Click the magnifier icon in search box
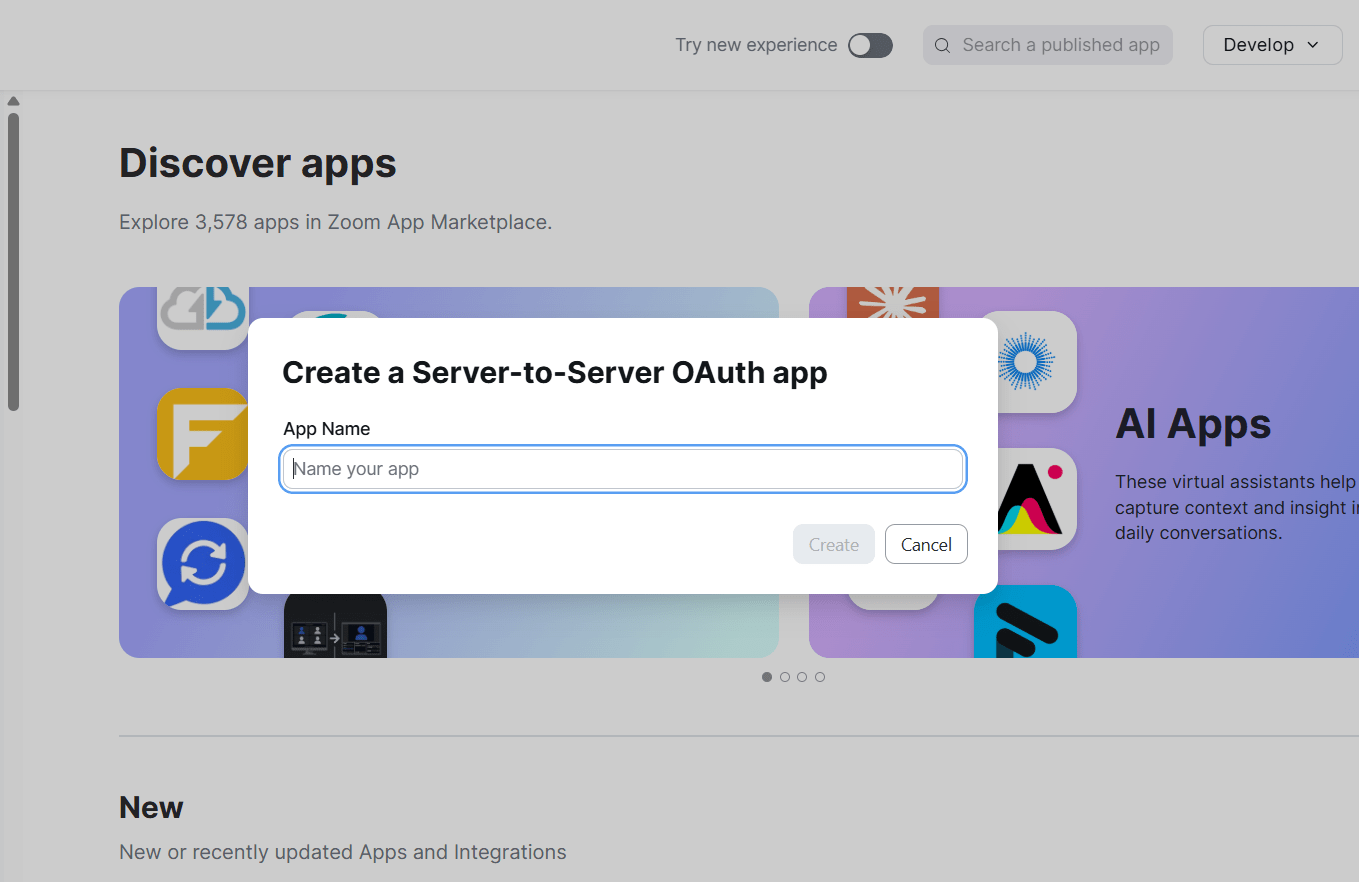Viewport: 1359px width, 882px height. [x=942, y=45]
